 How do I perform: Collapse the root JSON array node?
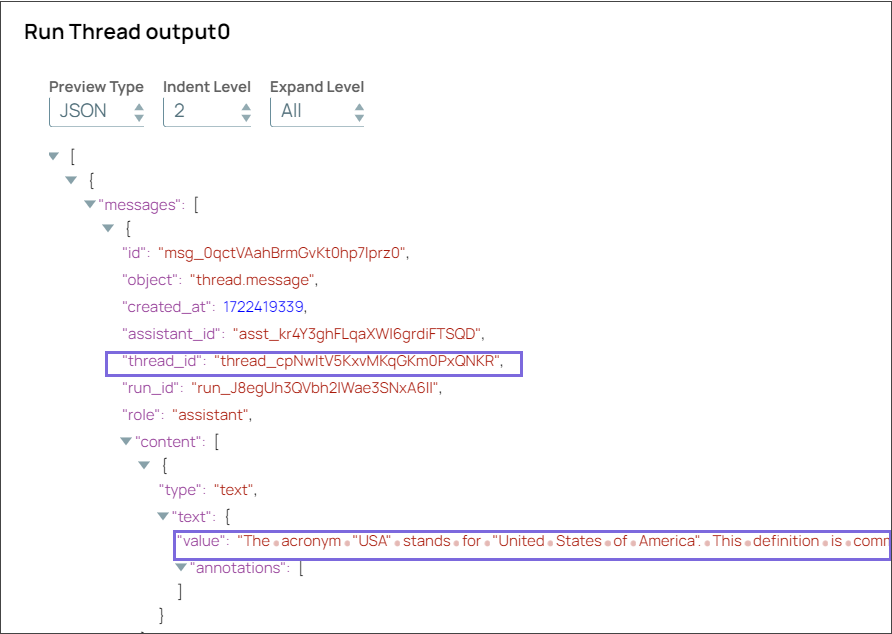click(x=53, y=156)
